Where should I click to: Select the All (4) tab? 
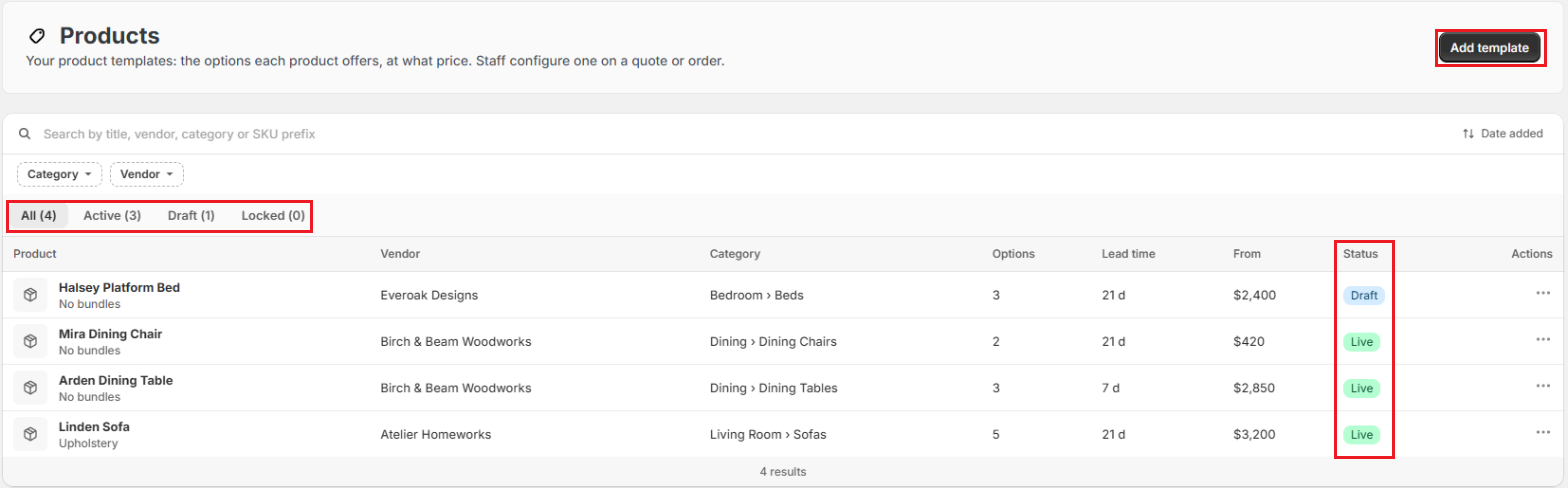tap(39, 215)
